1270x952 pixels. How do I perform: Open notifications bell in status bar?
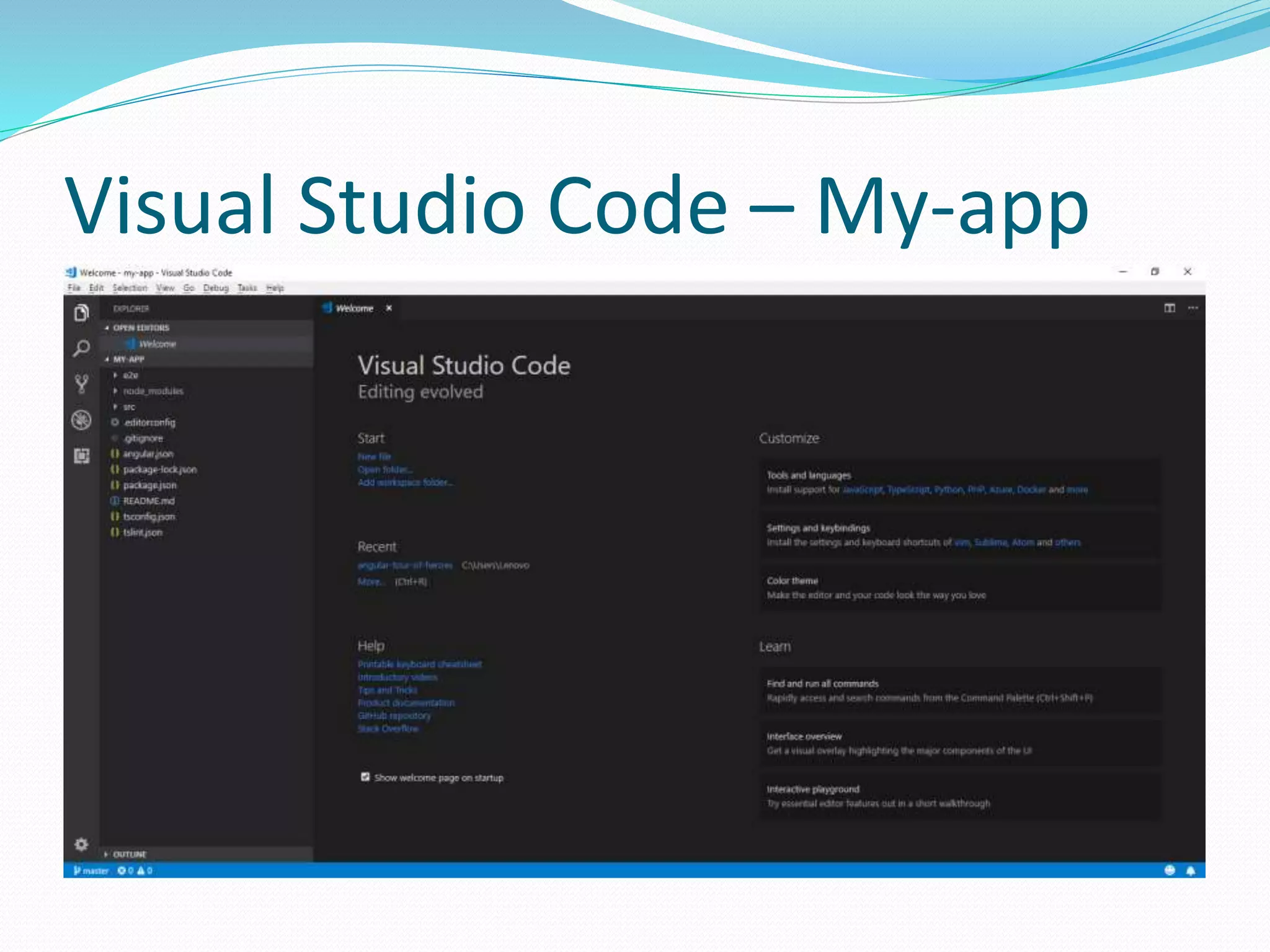(1191, 871)
